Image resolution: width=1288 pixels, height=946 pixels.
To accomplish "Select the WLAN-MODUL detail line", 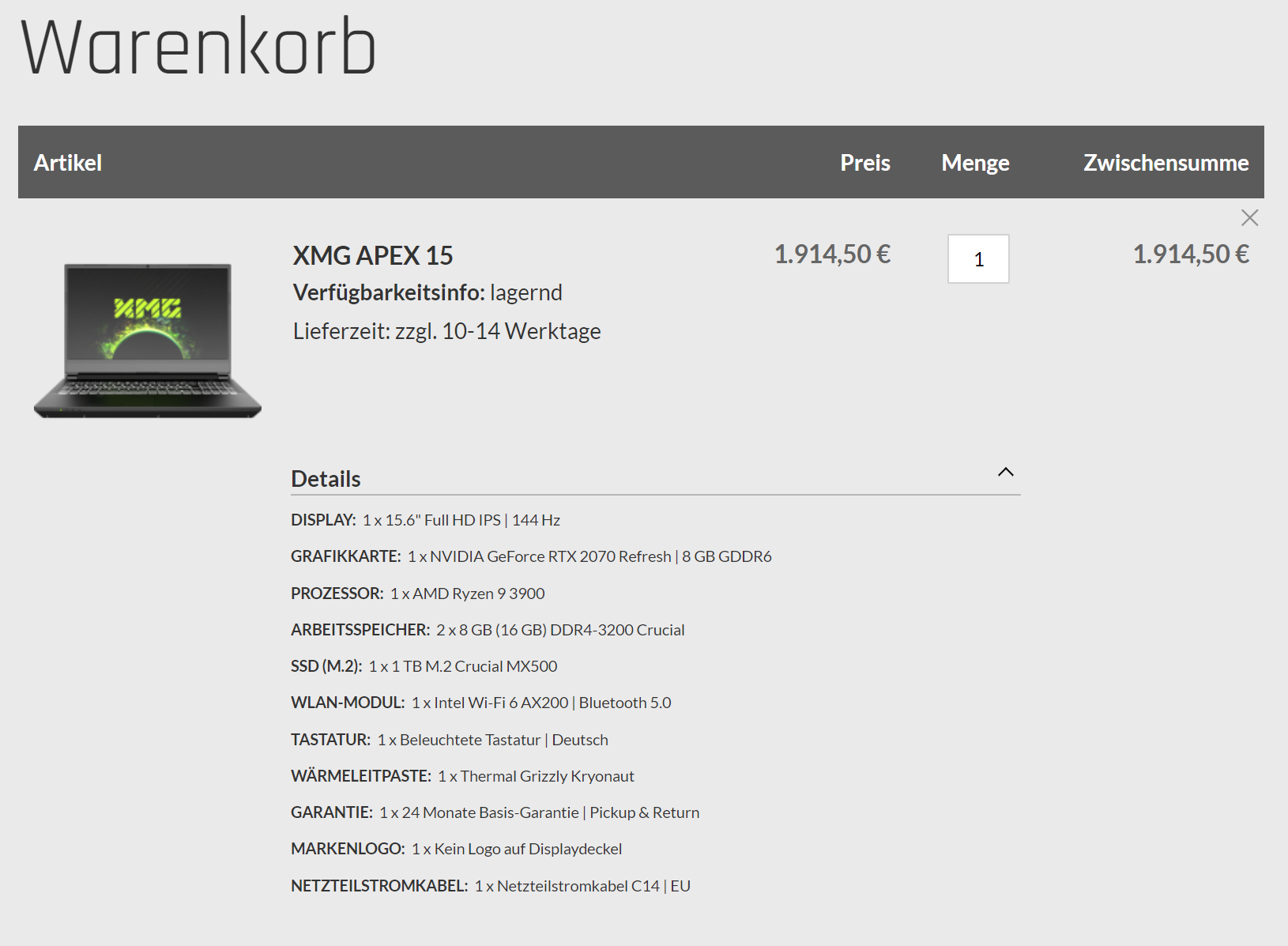I will (481, 703).
